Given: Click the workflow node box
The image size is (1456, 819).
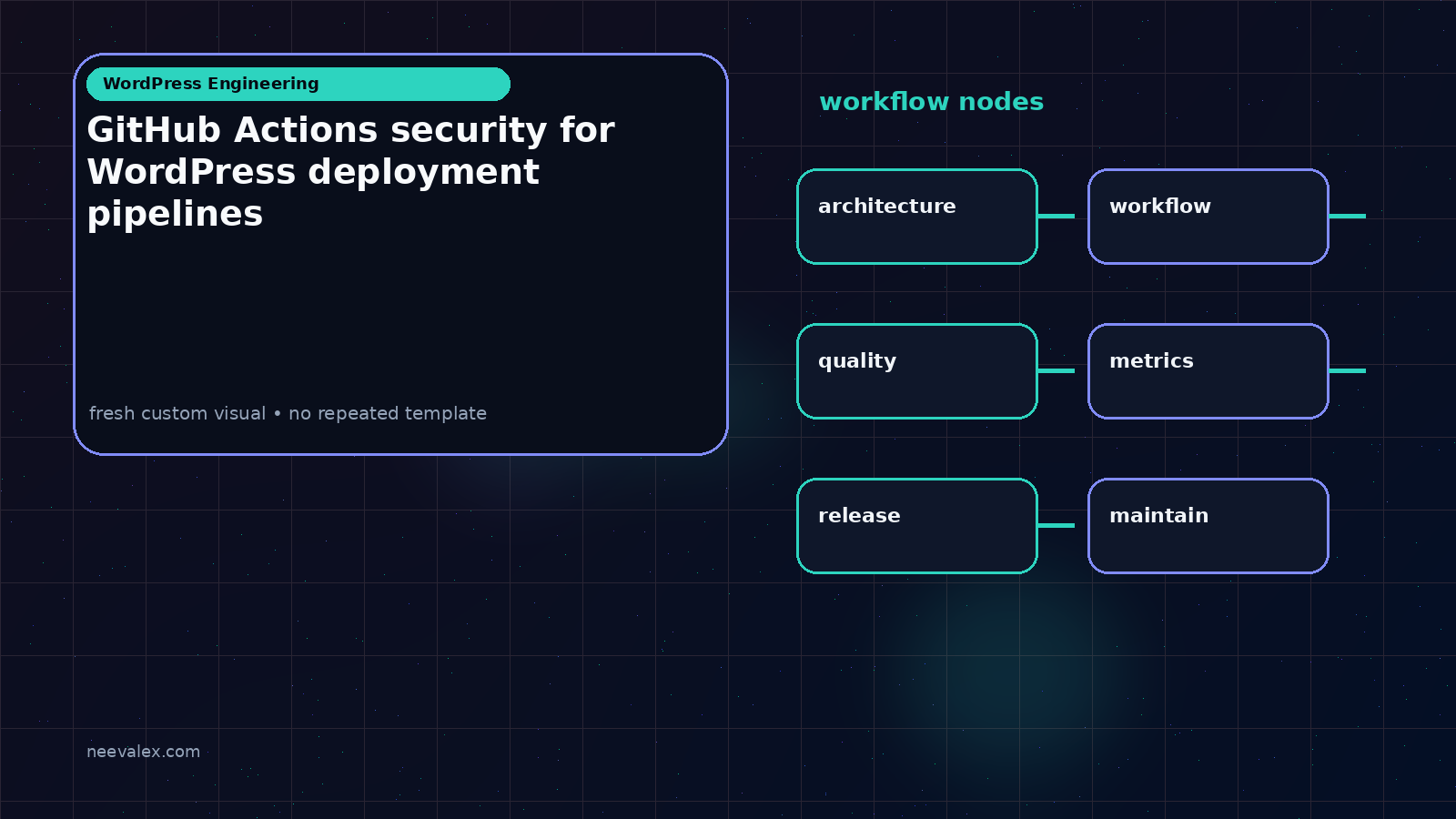Looking at the screenshot, I should coord(1208,217).
